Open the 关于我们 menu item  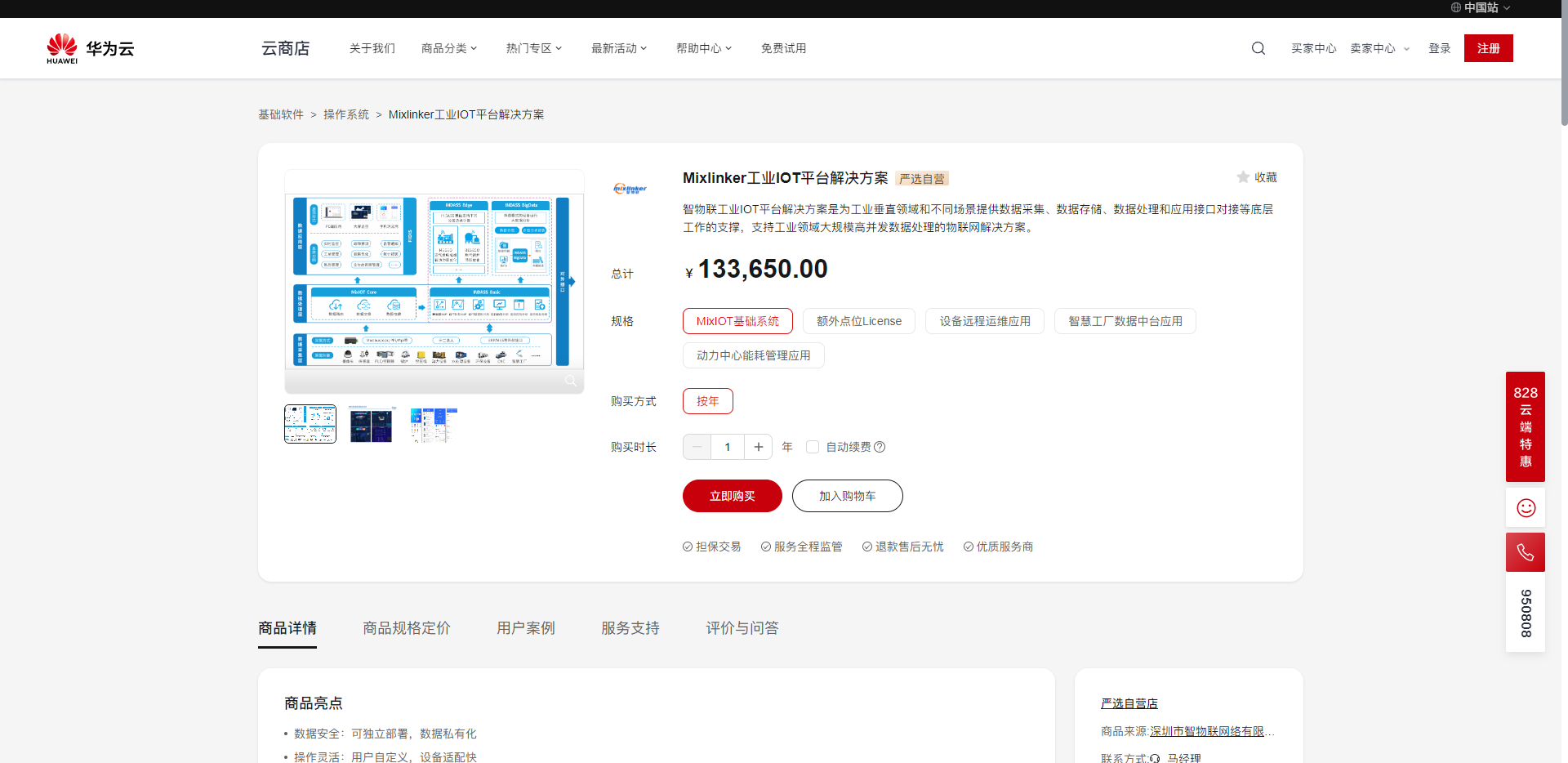[372, 48]
